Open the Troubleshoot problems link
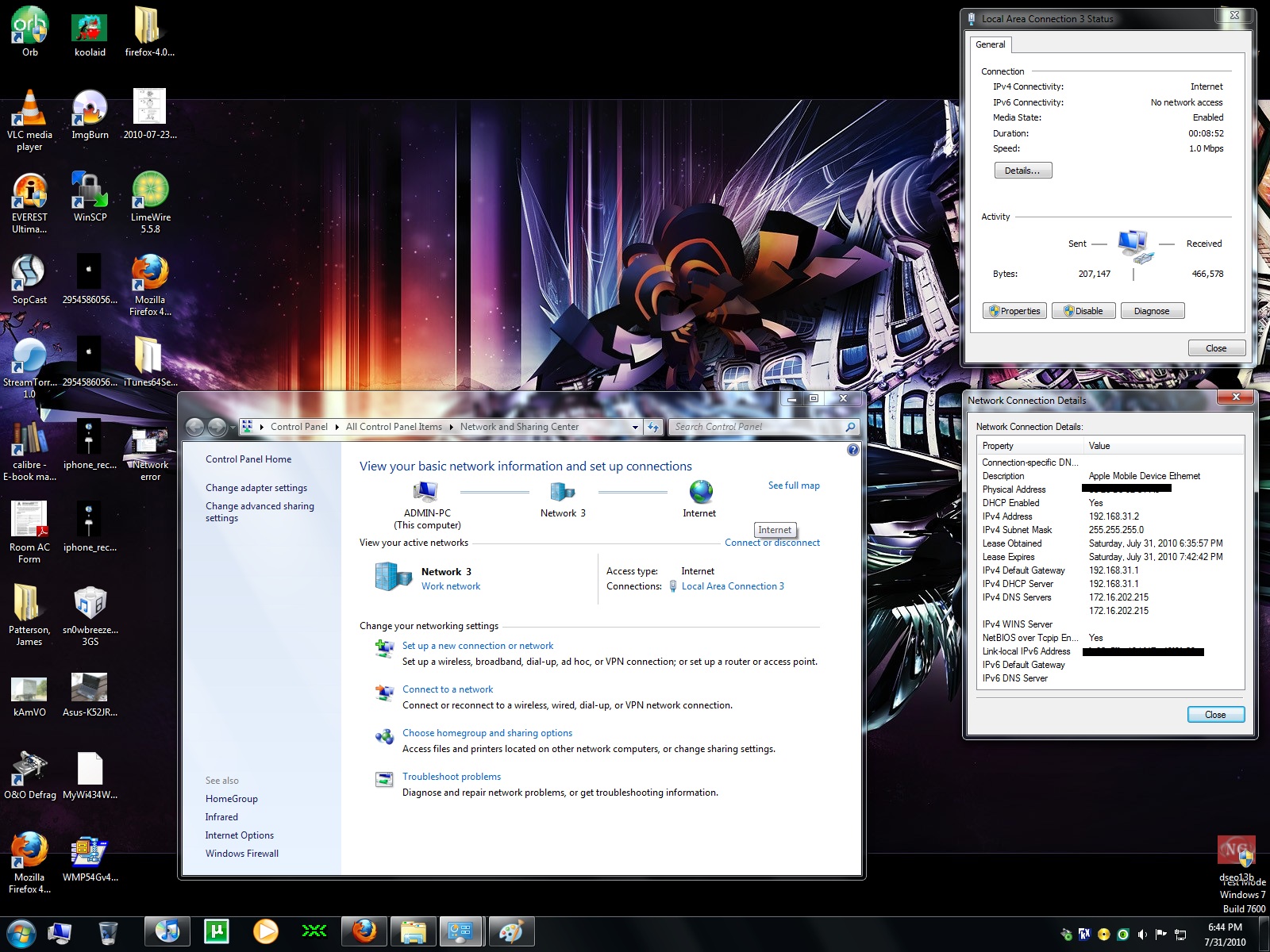Image resolution: width=1270 pixels, height=952 pixels. click(x=451, y=777)
